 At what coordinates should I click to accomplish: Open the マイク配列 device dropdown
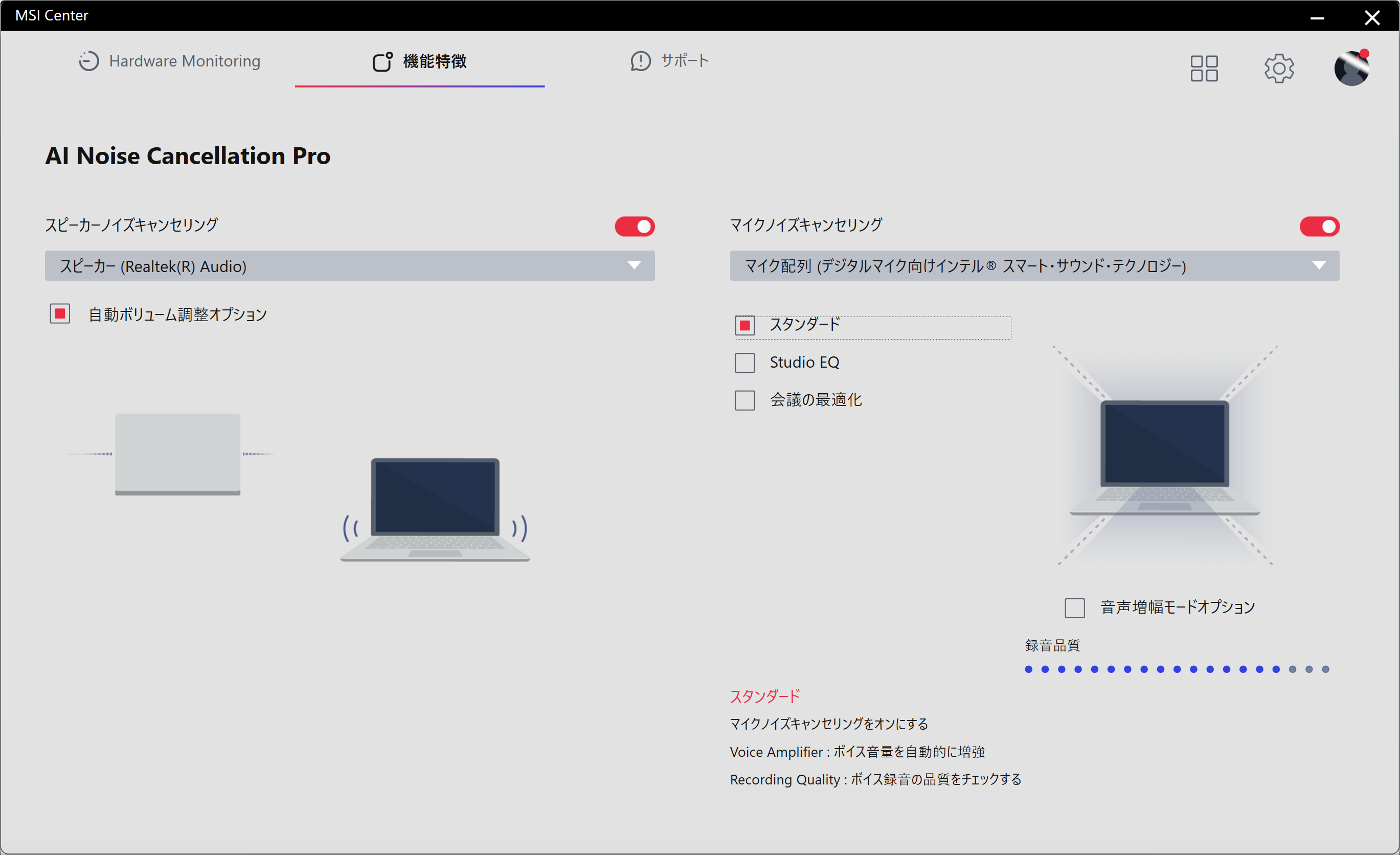[1034, 266]
